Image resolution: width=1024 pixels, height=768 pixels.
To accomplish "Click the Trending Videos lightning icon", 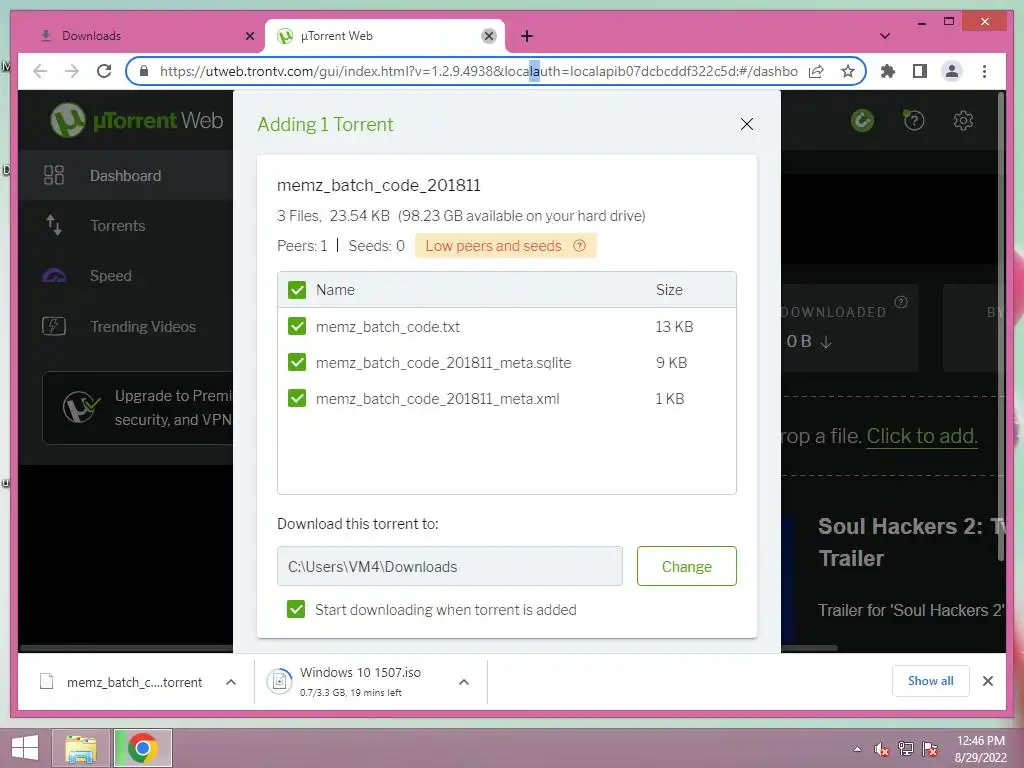I will click(54, 325).
